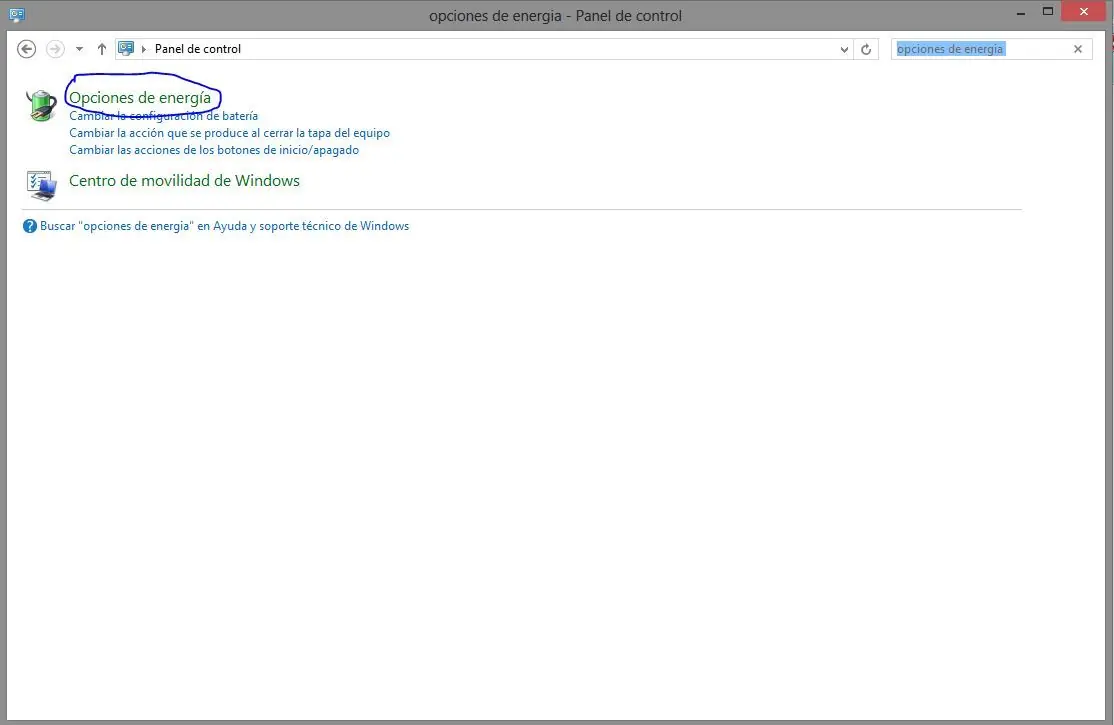
Task: Click the window system icon in title bar
Action: tap(17, 15)
